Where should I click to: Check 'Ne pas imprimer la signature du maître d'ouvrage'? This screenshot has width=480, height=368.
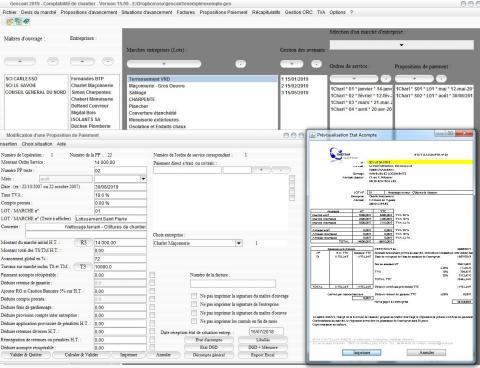coord(194,296)
